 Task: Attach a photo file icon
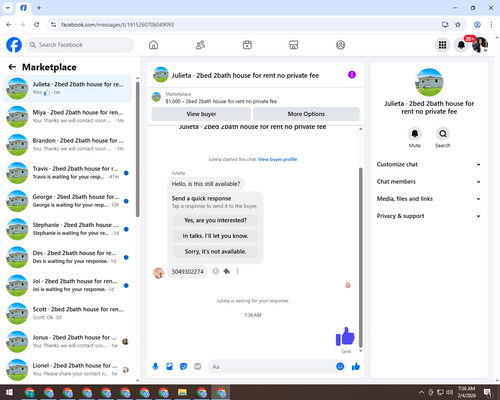pos(169,367)
